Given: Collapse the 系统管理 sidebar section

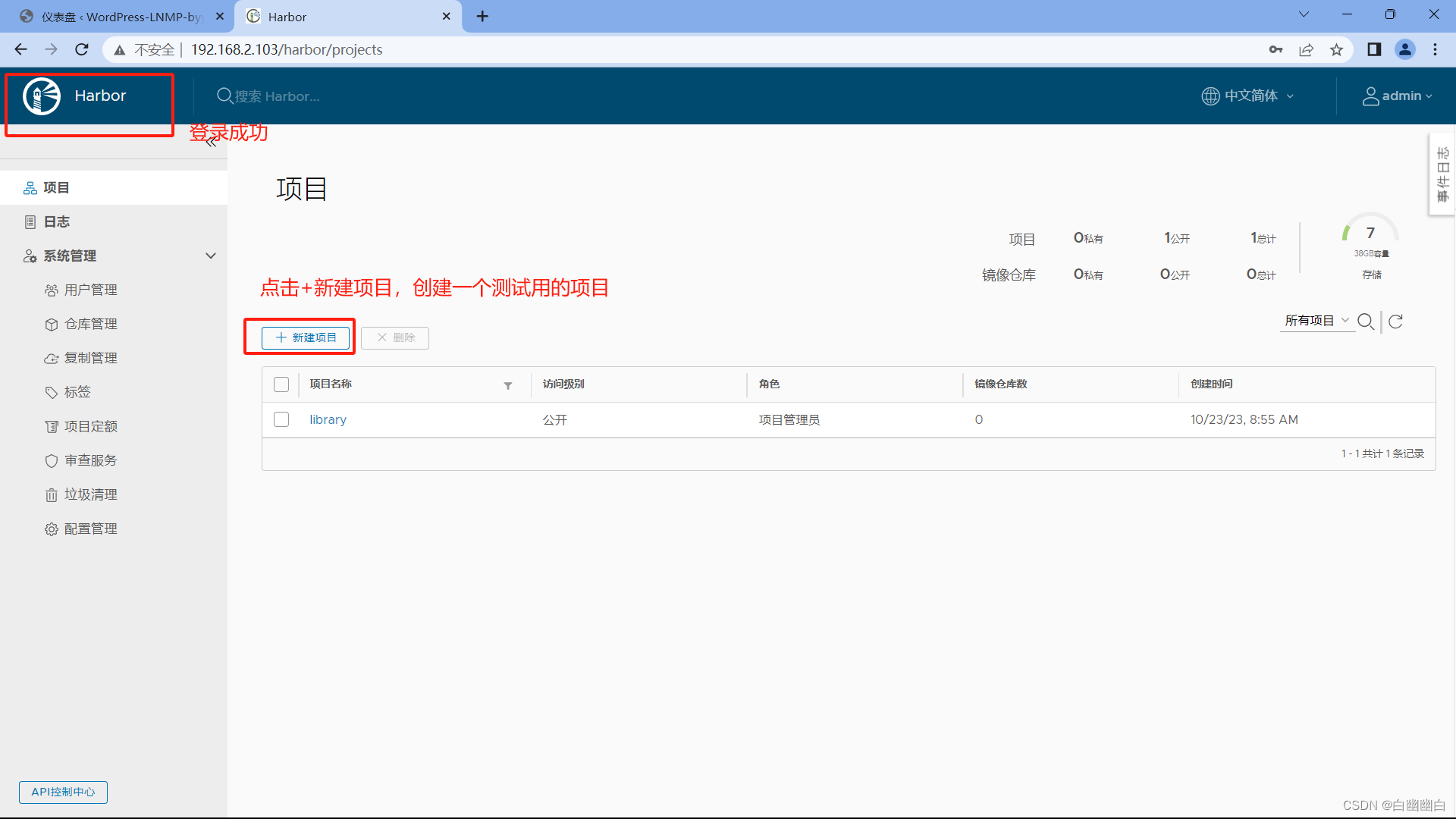Looking at the screenshot, I should [211, 256].
